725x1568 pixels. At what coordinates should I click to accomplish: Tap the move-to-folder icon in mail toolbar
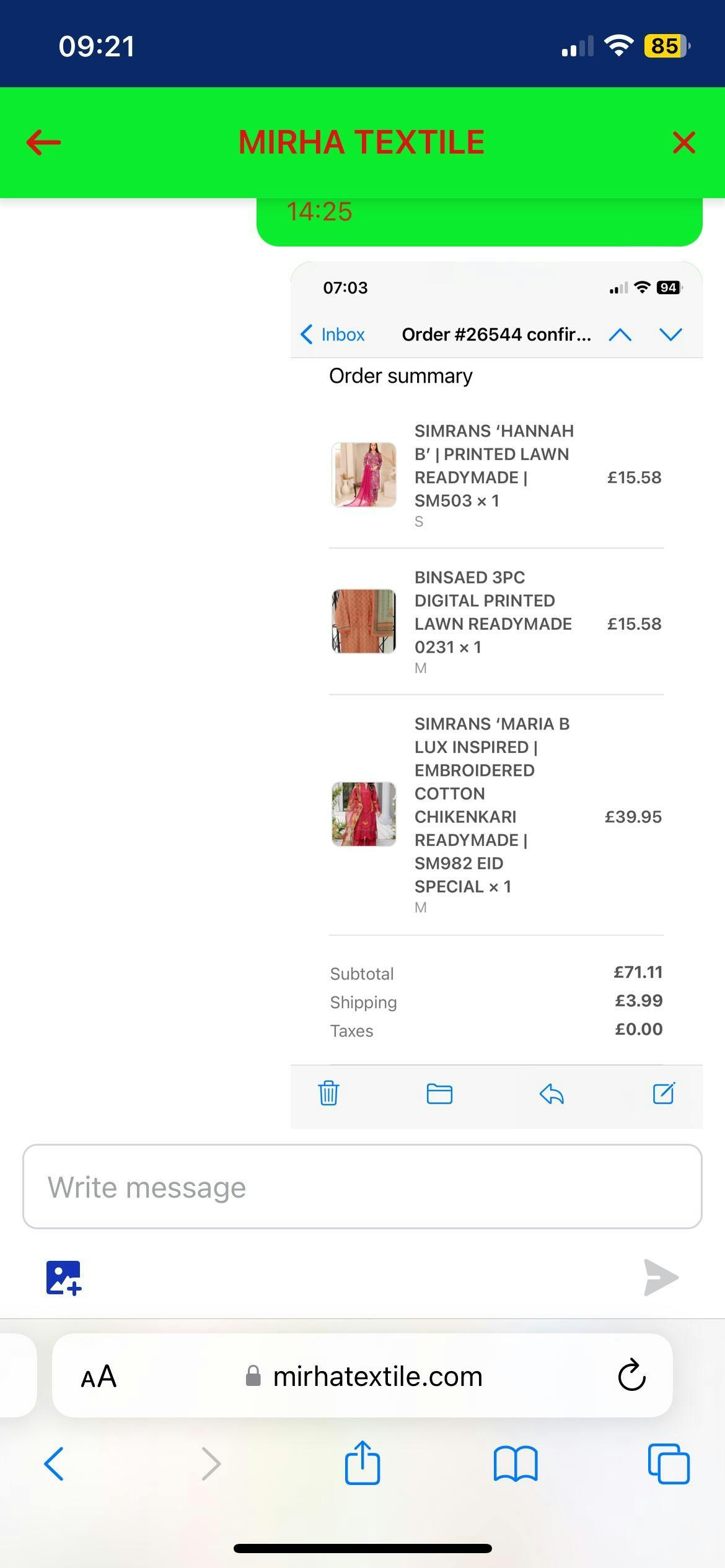pos(439,1094)
